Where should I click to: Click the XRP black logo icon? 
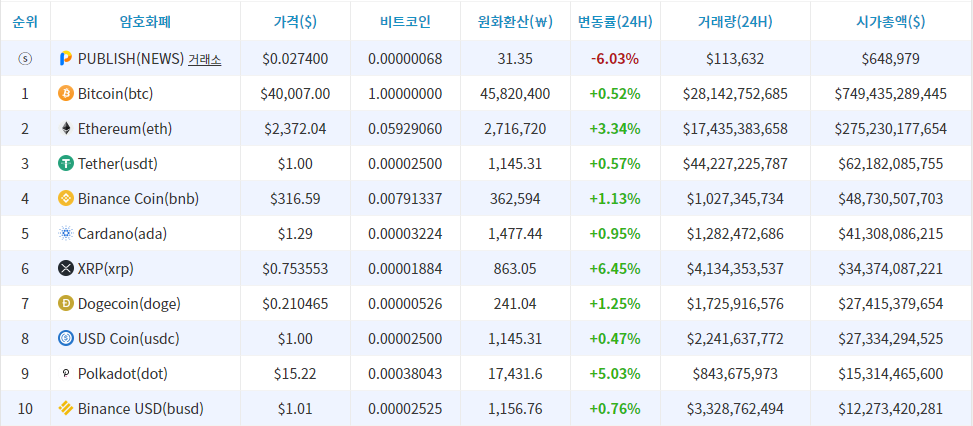[65, 268]
